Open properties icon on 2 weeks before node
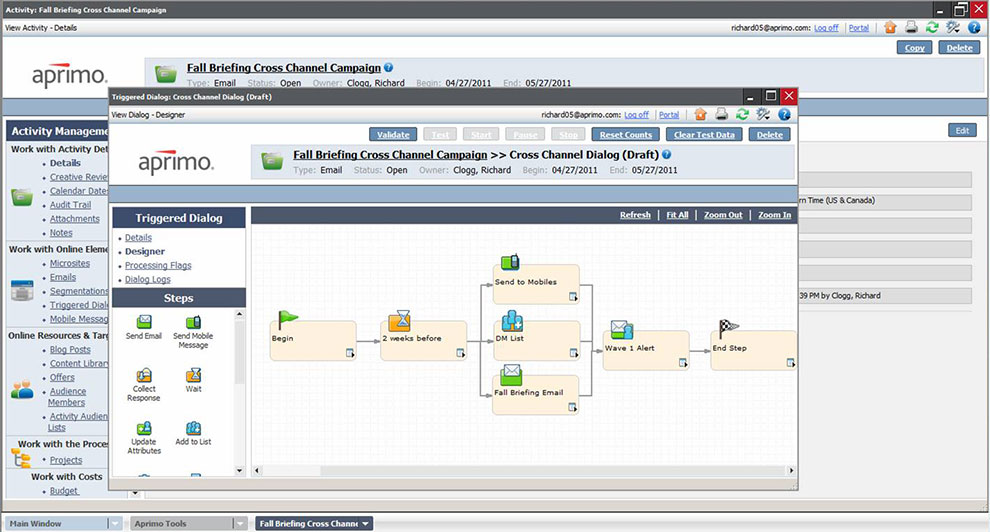This screenshot has height=532, width=990. pyautogui.click(x=461, y=353)
